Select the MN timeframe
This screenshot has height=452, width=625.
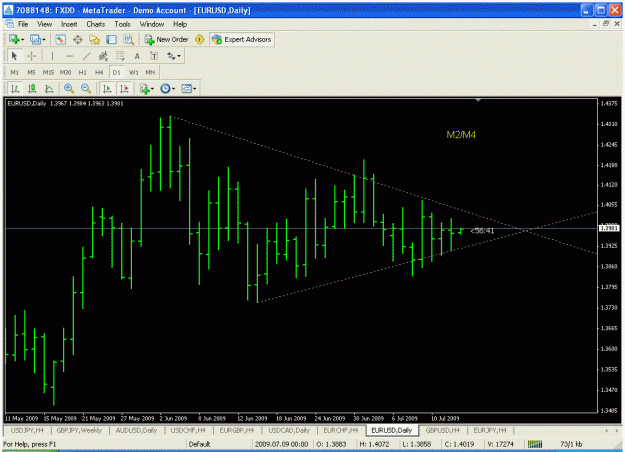click(x=150, y=72)
